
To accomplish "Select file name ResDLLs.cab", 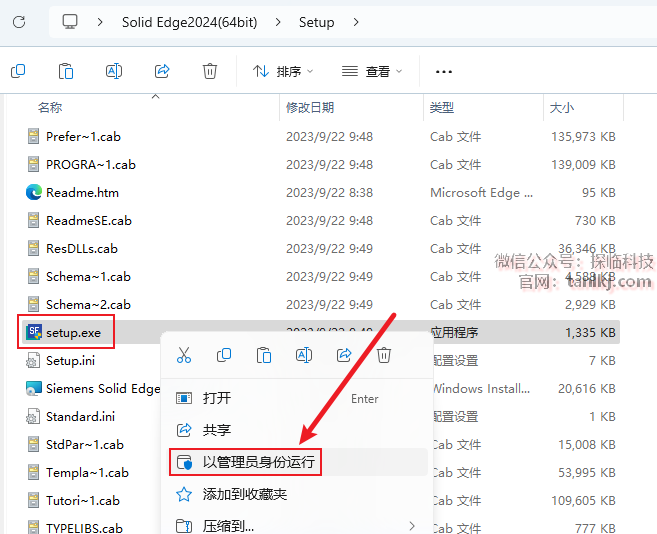I will click(x=82, y=249).
